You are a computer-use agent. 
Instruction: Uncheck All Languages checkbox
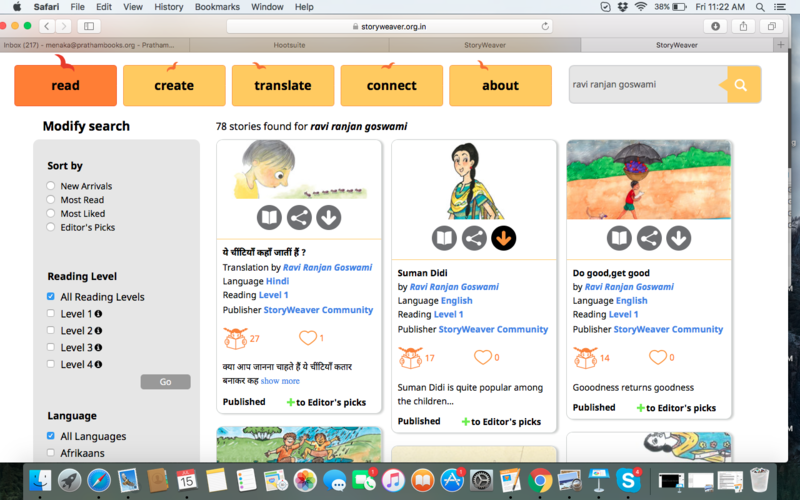coord(51,436)
